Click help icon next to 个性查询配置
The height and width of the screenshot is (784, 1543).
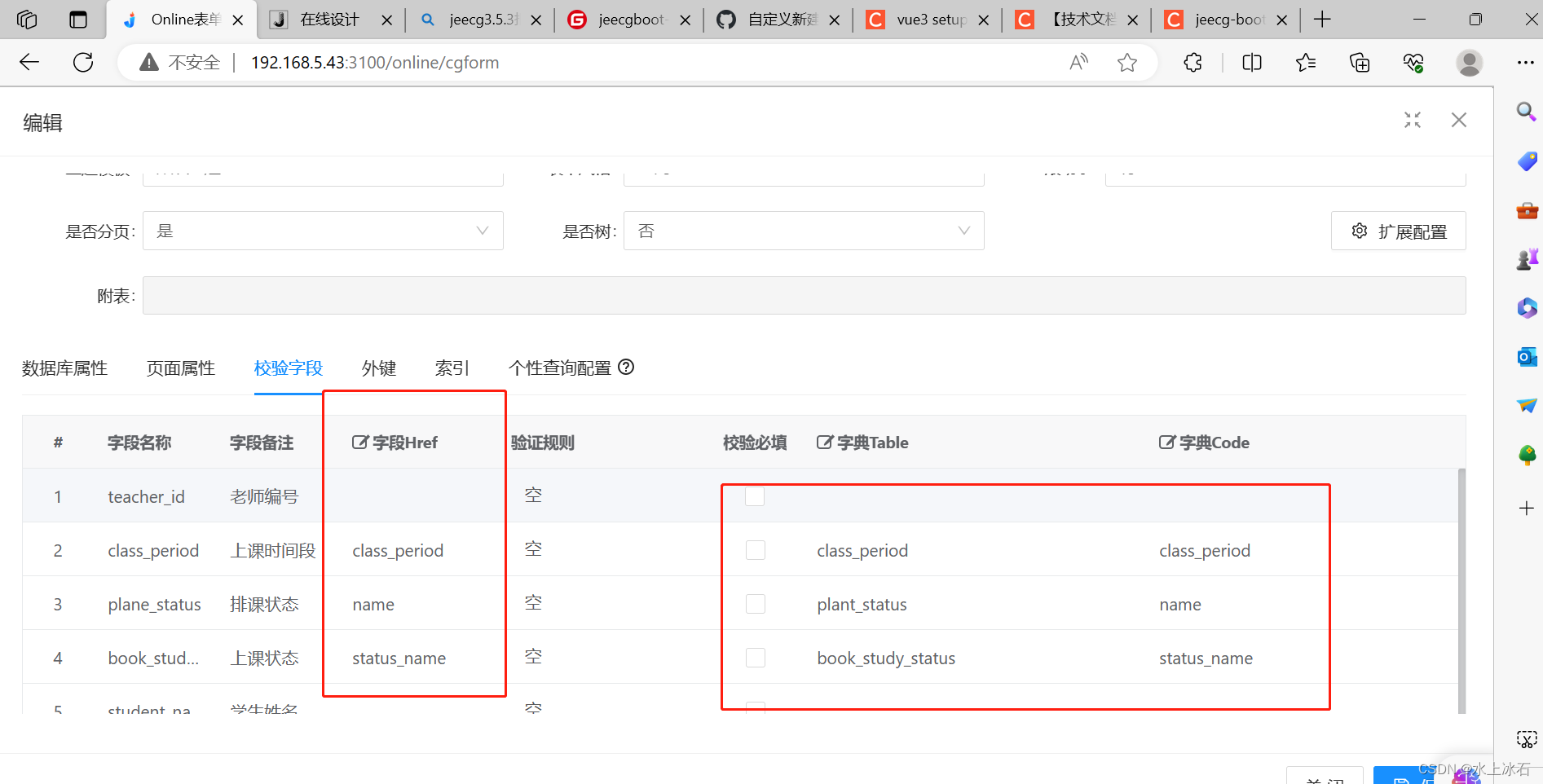pos(626,367)
